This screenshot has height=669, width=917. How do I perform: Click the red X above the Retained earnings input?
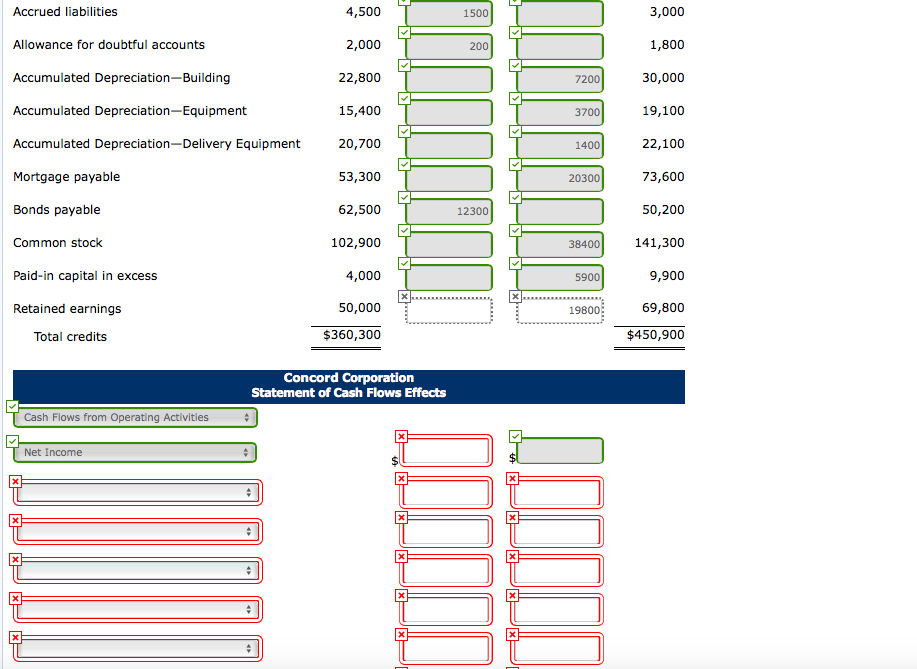(x=404, y=294)
